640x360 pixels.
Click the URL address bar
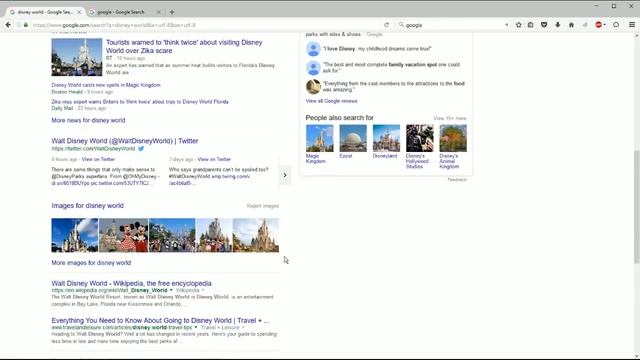click(206, 25)
